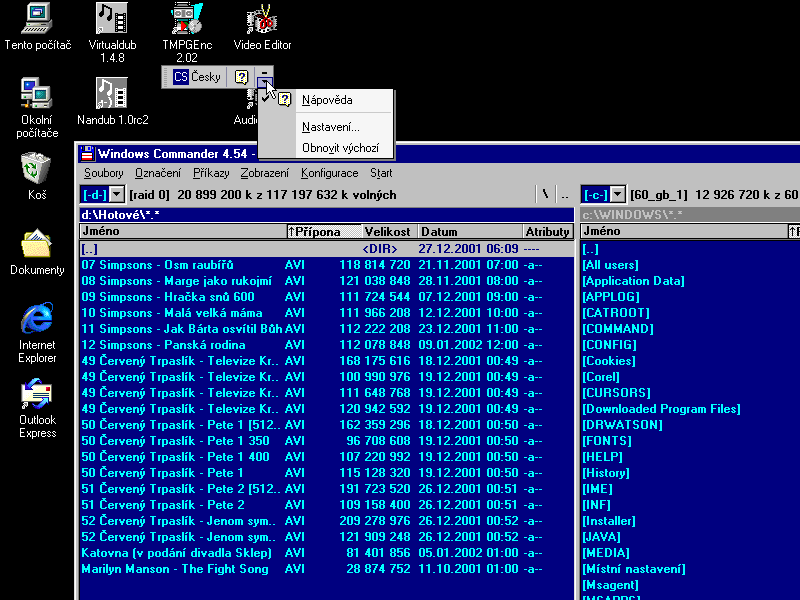Image resolution: width=800 pixels, height=600 pixels.
Task: Select the [..] entry in right panel
Action: click(590, 249)
